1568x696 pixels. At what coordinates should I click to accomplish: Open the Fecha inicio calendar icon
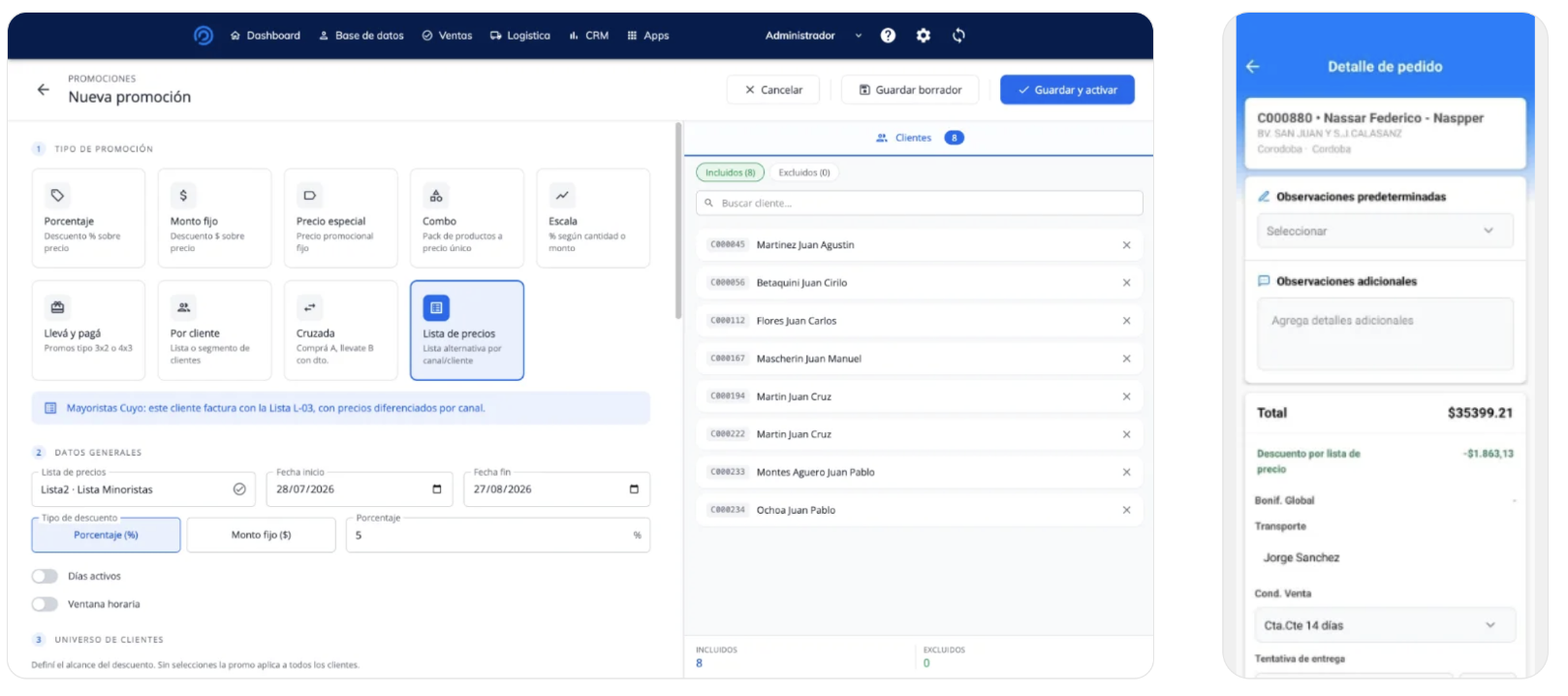(x=437, y=490)
